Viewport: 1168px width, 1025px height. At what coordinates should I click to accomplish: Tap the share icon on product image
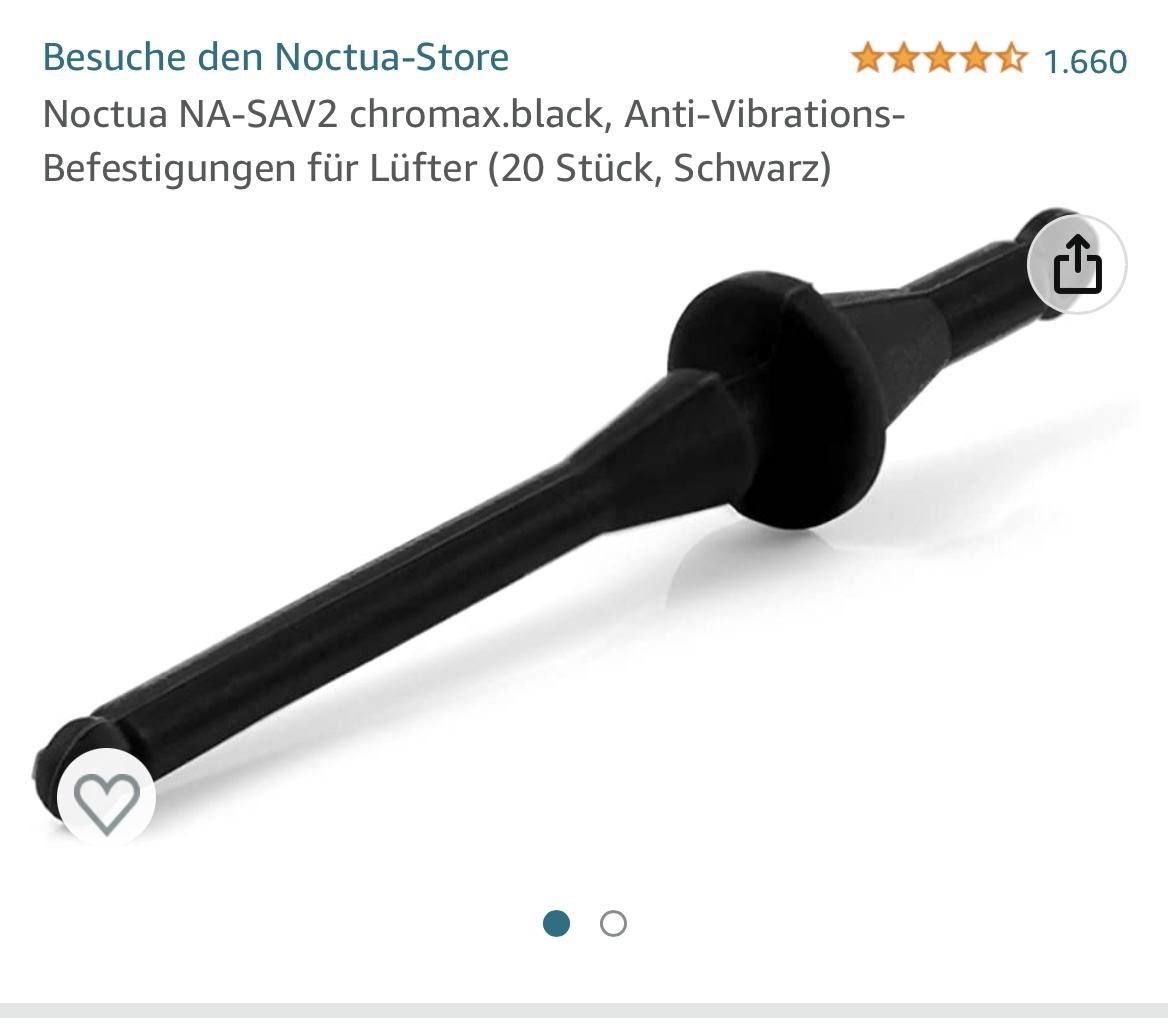click(1076, 264)
